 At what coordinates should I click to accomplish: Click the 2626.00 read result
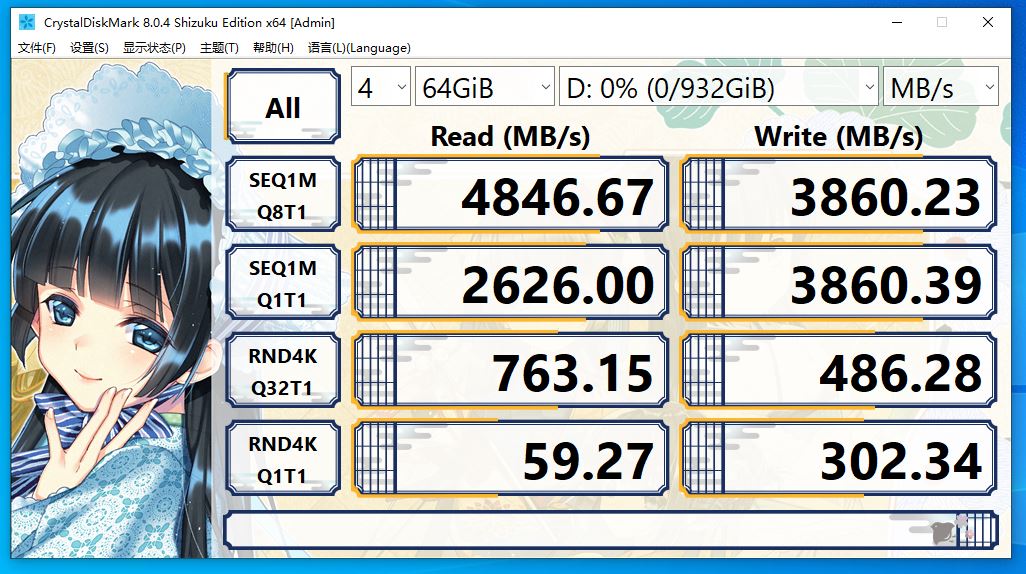click(510, 283)
